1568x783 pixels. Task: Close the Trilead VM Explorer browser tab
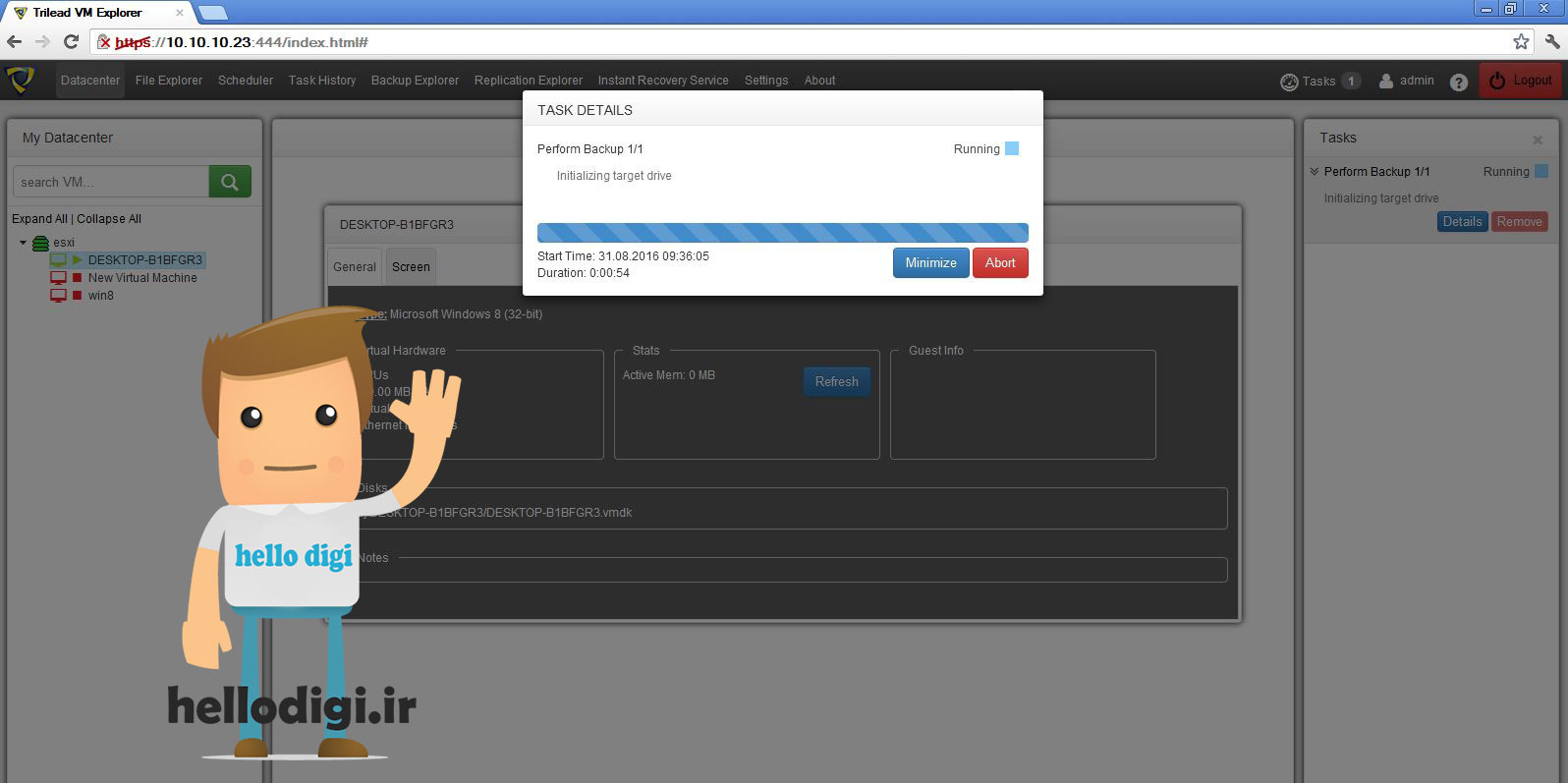tap(179, 13)
